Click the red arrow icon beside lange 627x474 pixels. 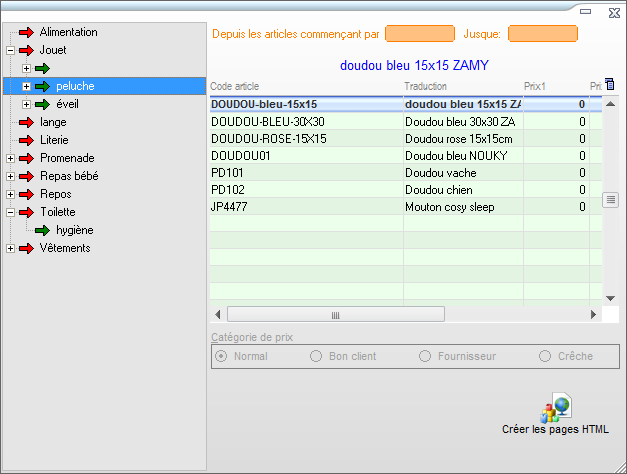pos(26,122)
